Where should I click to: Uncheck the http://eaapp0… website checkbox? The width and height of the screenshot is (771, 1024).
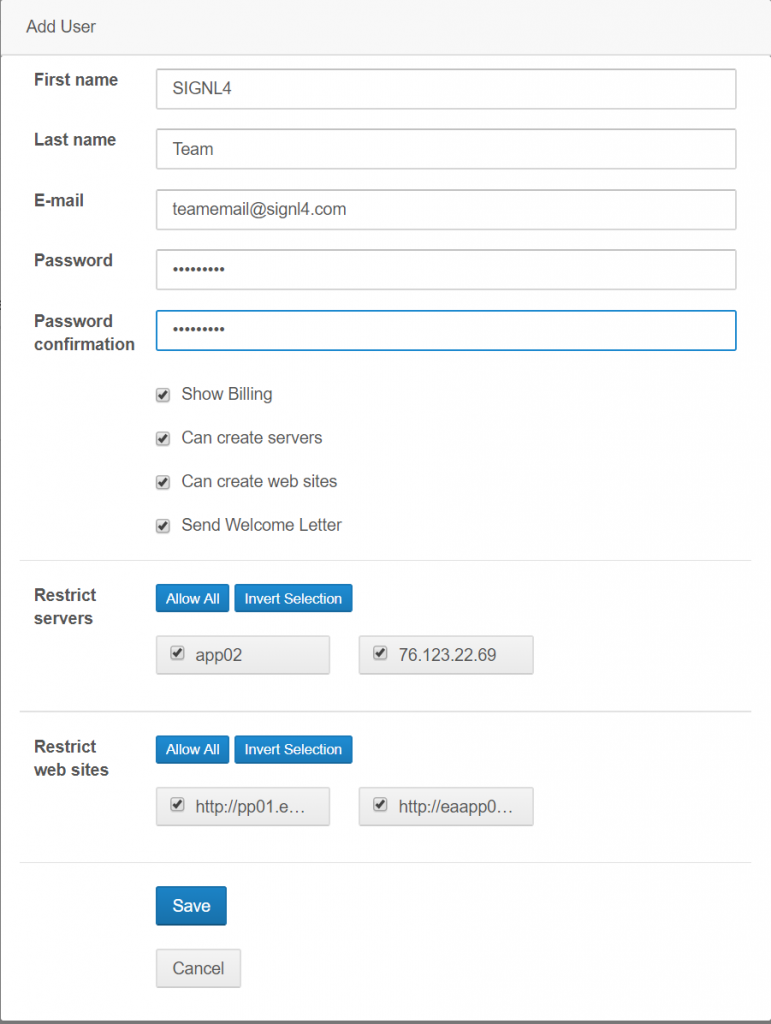click(x=380, y=805)
